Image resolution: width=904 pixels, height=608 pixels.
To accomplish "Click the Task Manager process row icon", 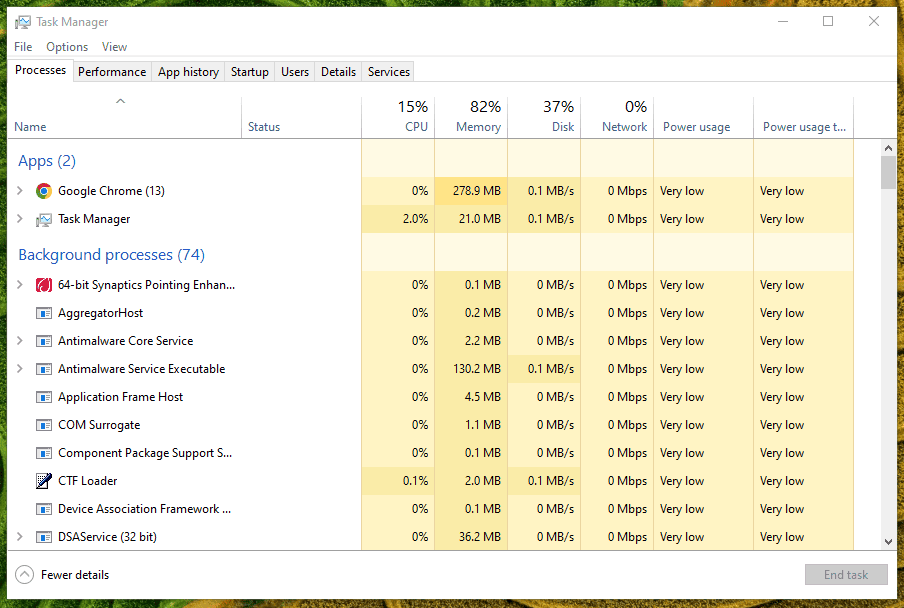I will [44, 219].
